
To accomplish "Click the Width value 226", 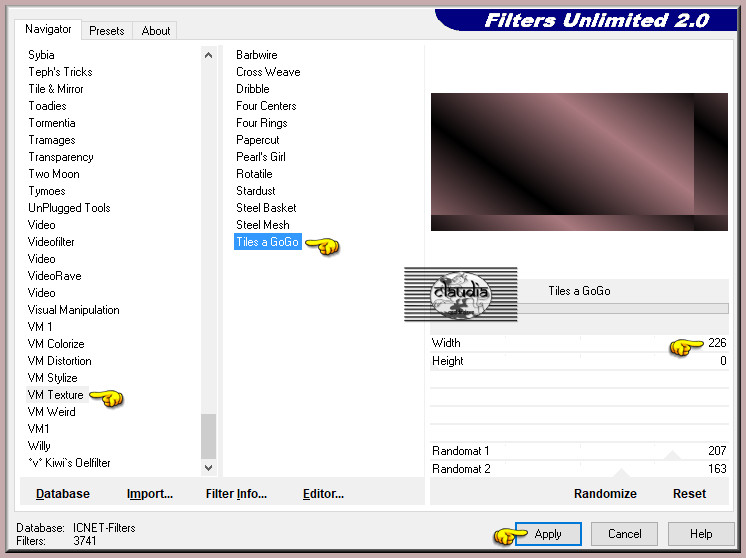I will [x=717, y=343].
